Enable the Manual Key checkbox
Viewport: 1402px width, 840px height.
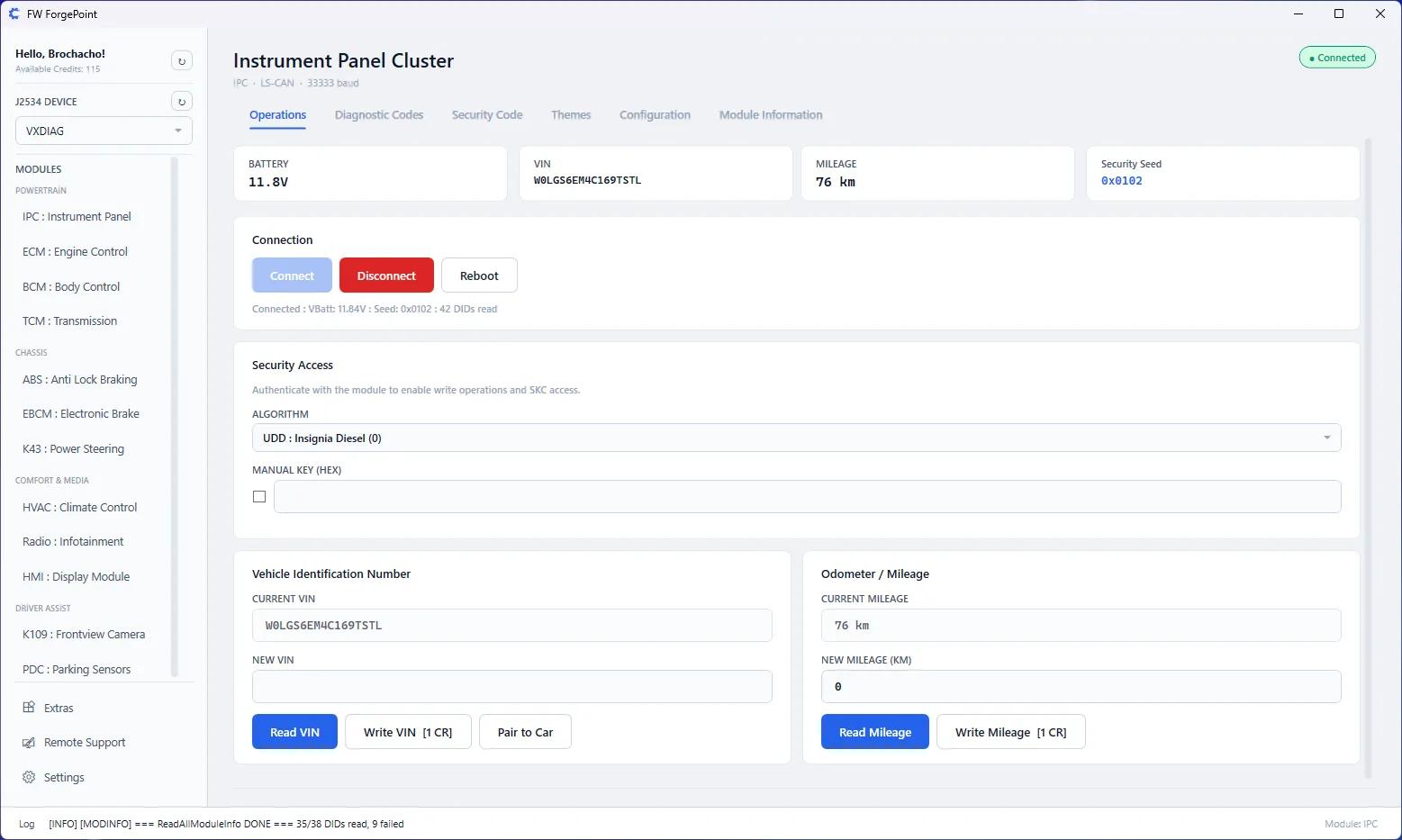click(x=259, y=497)
